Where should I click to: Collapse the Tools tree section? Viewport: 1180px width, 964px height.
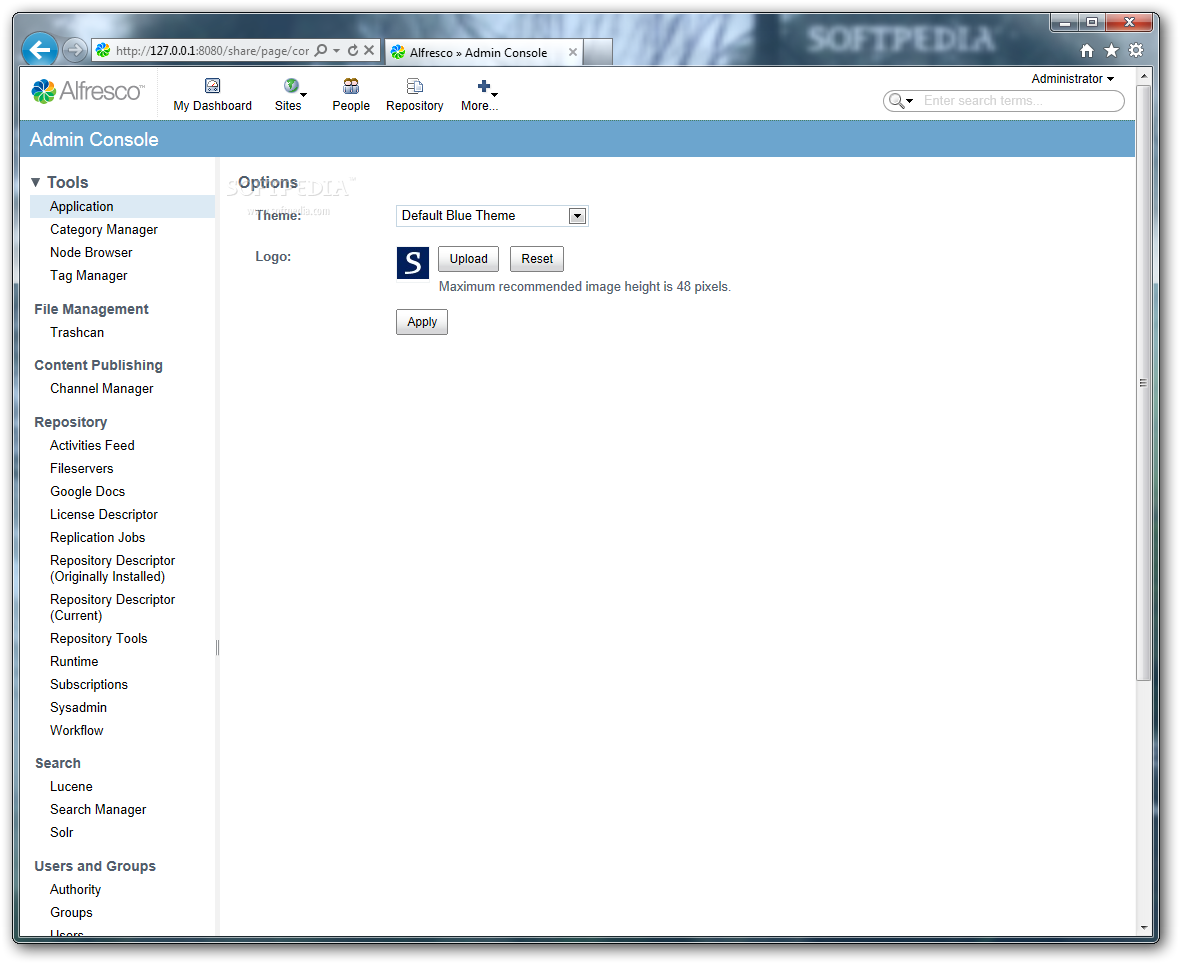click(35, 182)
